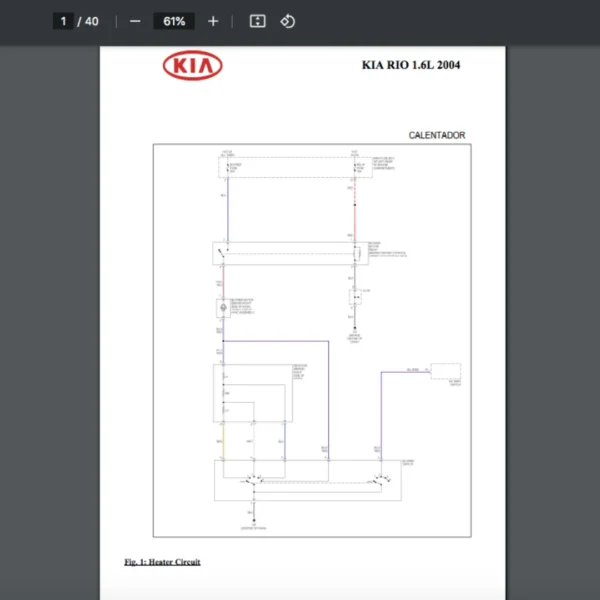Click the 'KIA RIO 1.6L 2004' heading
Viewport: 600px width, 600px height.
411,65
